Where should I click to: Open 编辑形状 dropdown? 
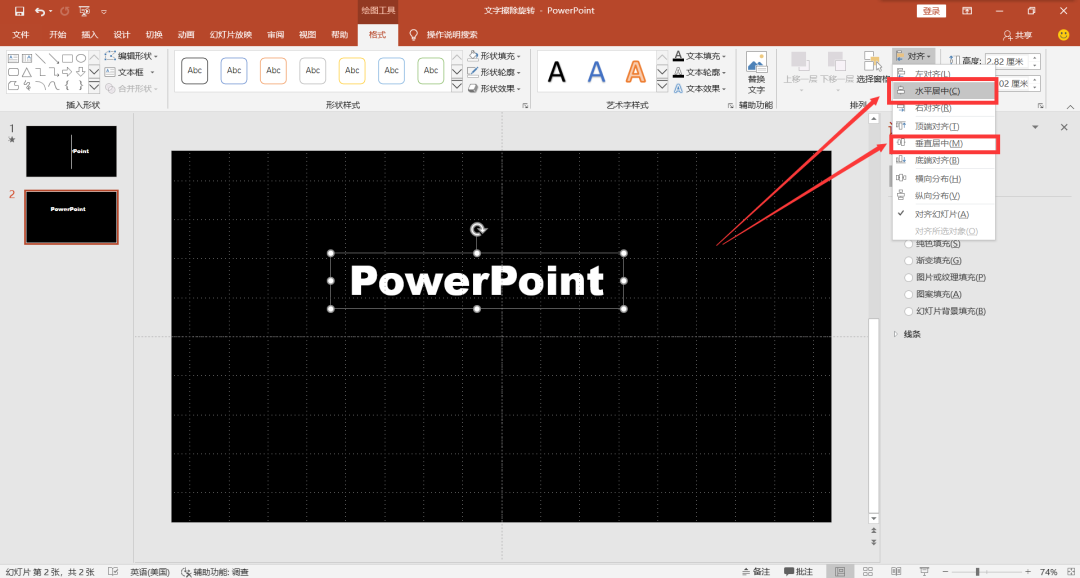pyautogui.click(x=132, y=56)
